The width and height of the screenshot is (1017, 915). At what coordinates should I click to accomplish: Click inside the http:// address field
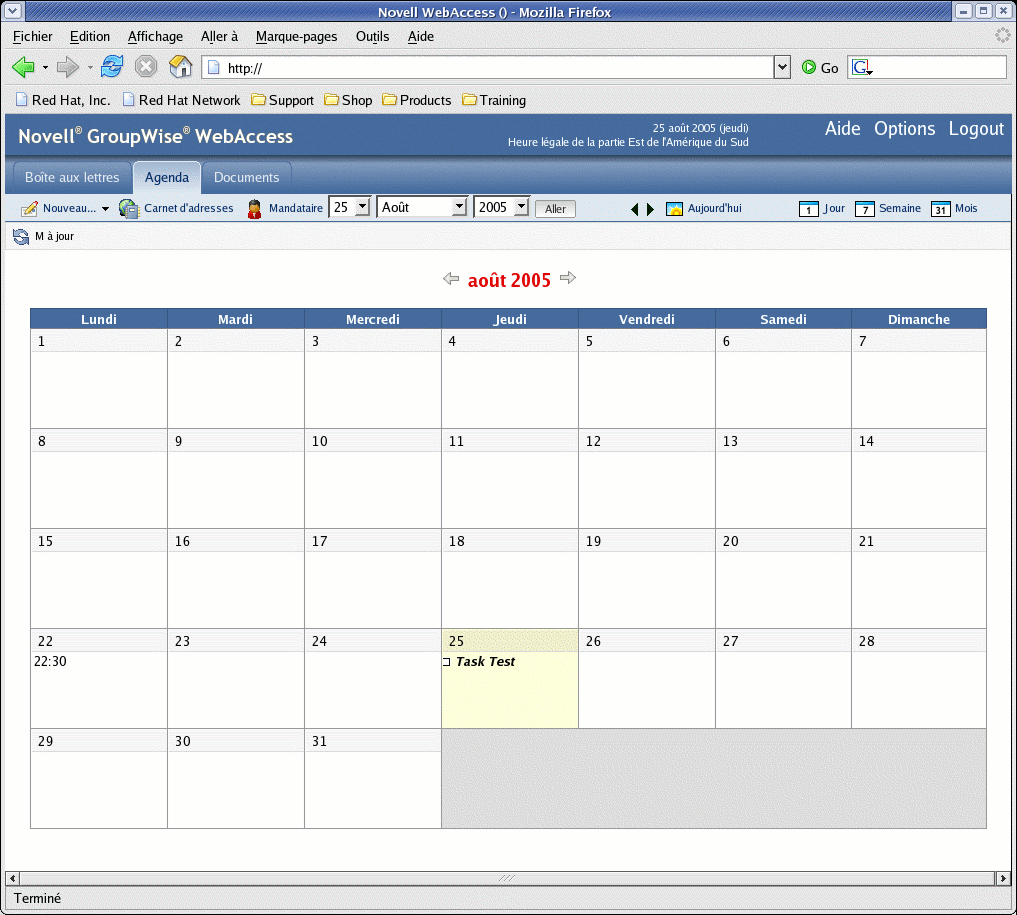pos(480,67)
